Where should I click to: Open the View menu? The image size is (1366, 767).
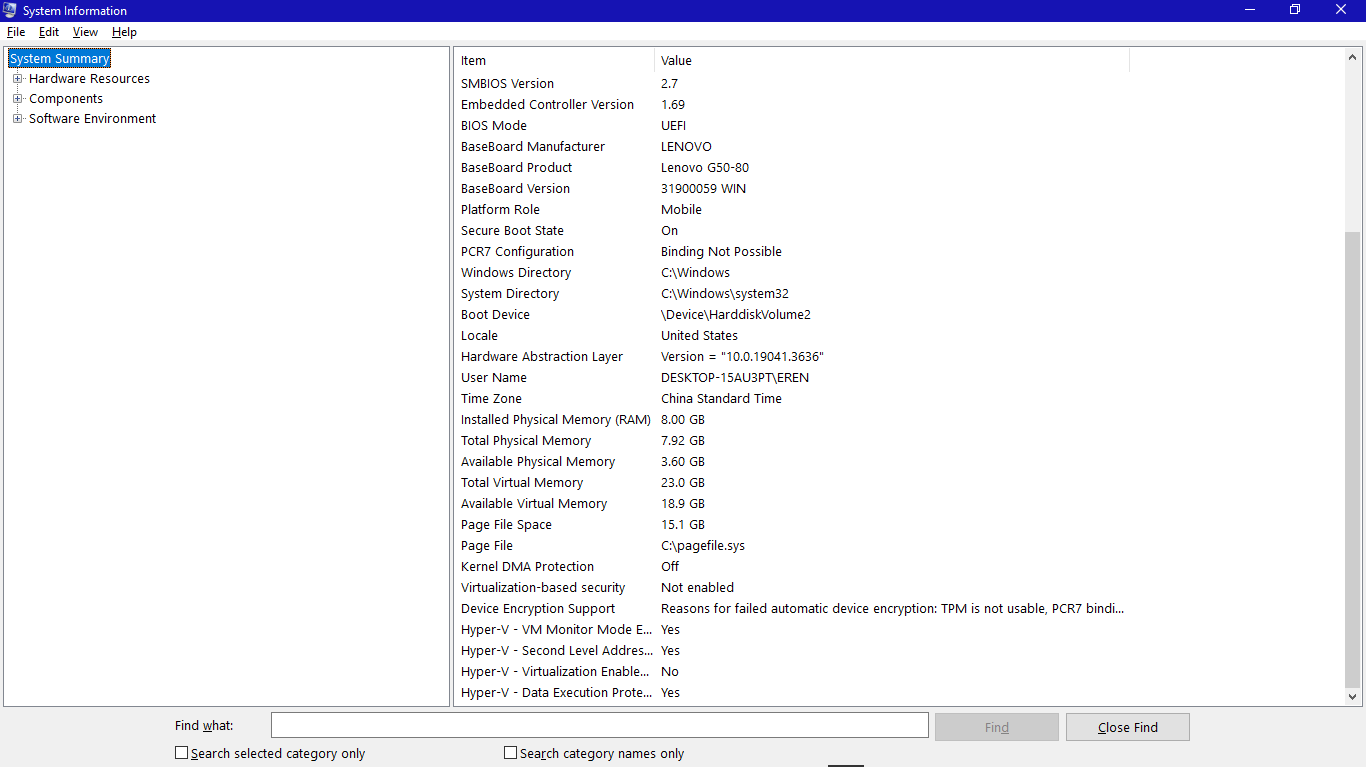tap(85, 32)
